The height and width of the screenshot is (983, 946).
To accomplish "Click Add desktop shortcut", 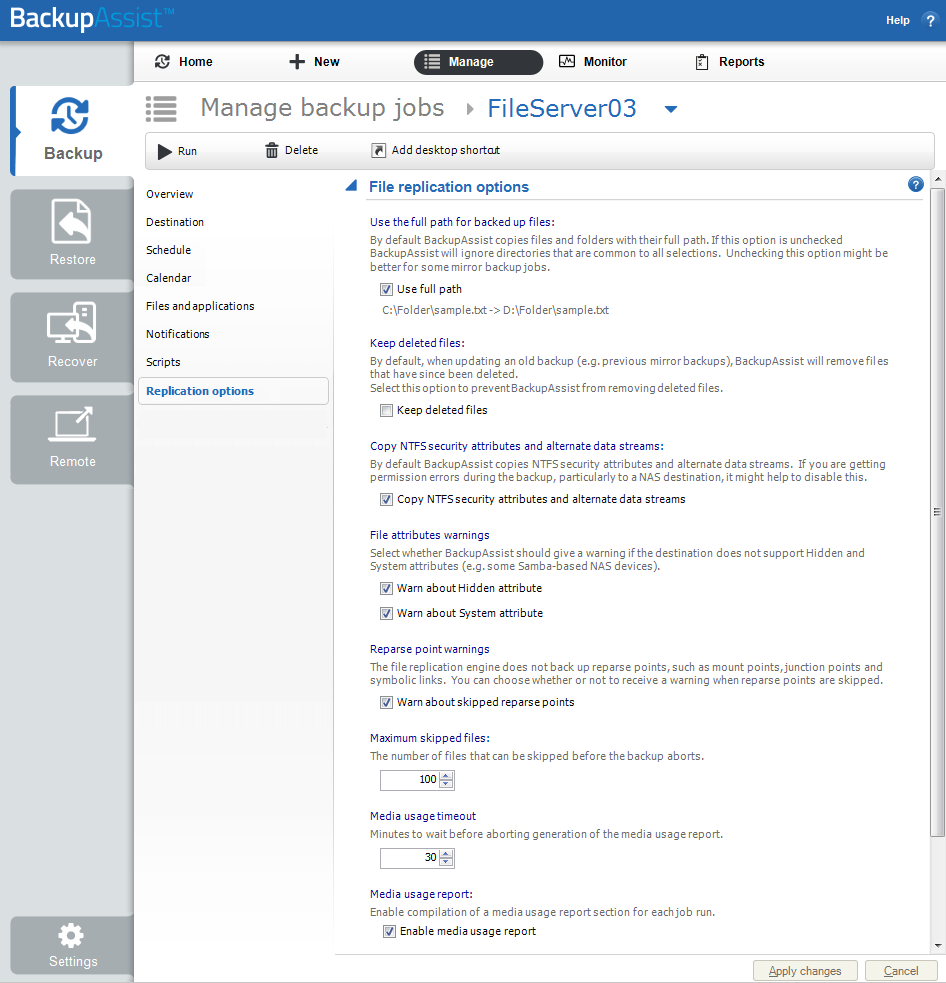I will pyautogui.click(x=436, y=150).
